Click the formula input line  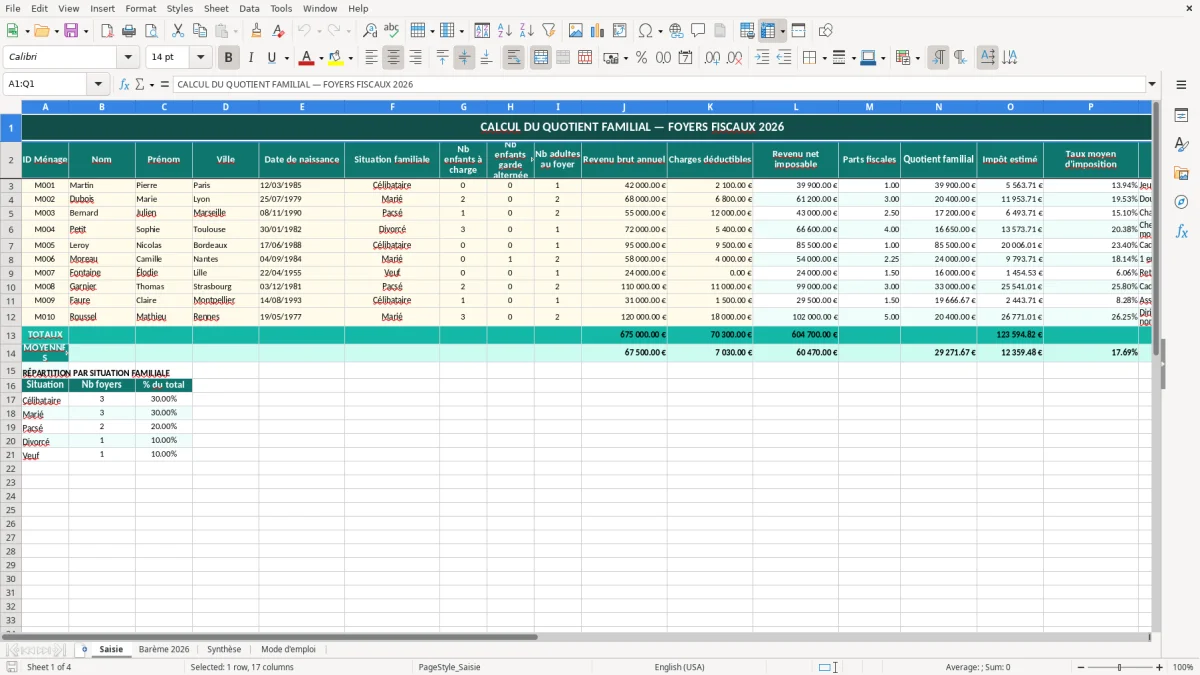coord(659,84)
